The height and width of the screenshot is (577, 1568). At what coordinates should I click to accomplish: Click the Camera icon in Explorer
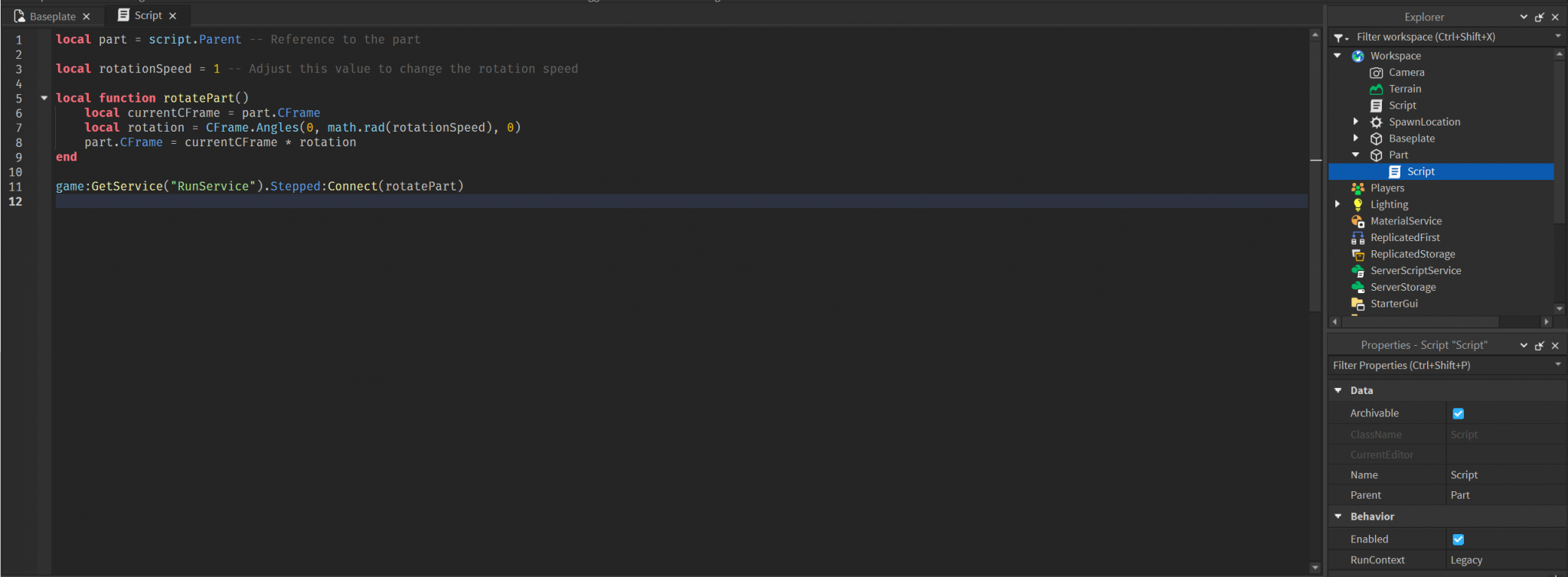[1376, 73]
